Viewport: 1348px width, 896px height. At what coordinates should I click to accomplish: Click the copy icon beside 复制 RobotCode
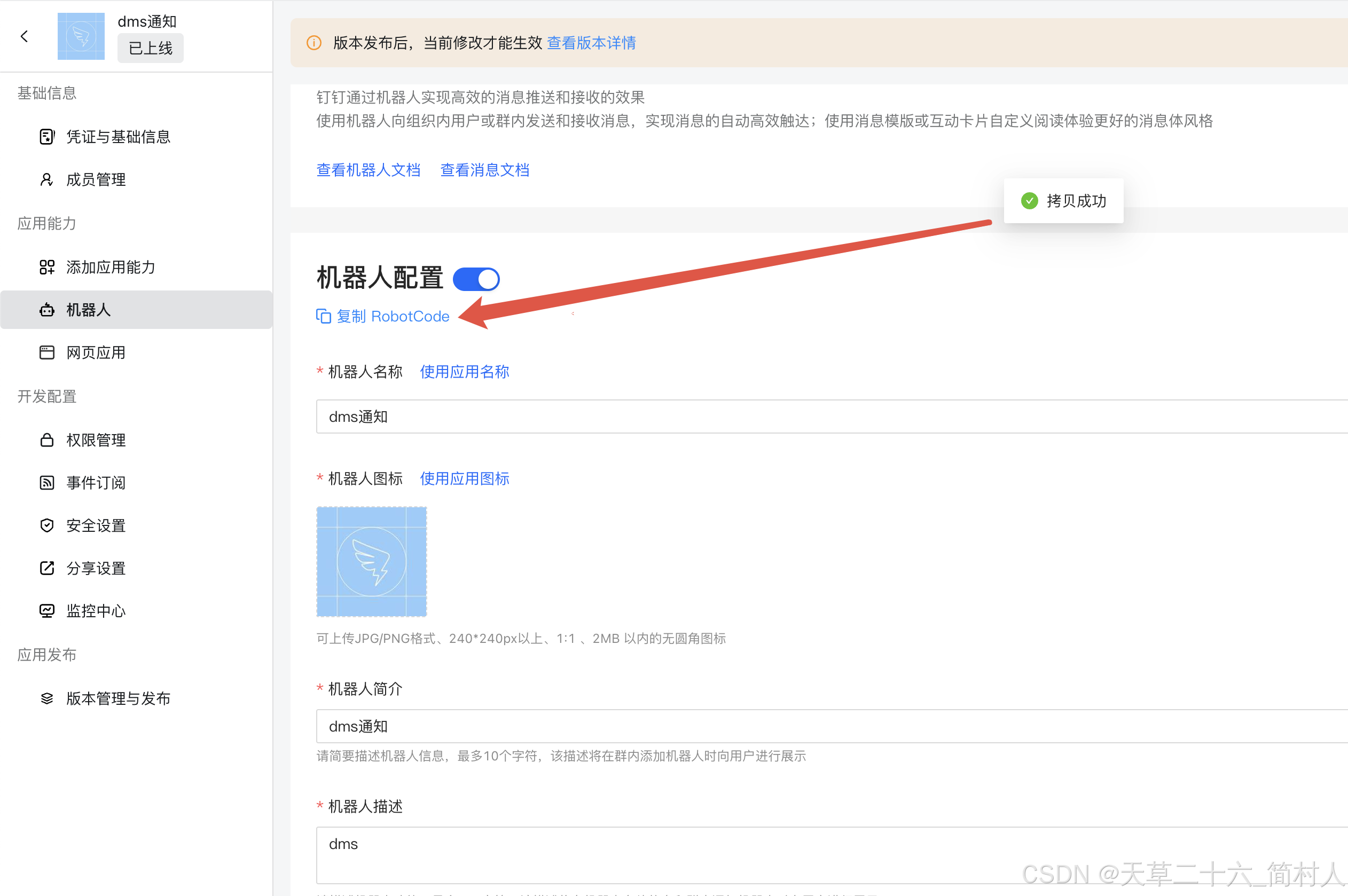tap(324, 316)
